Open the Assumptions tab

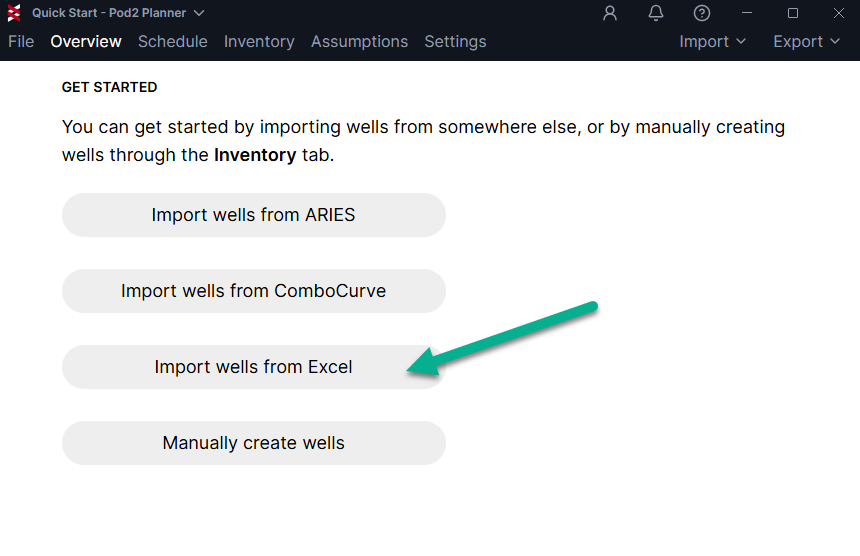click(359, 42)
